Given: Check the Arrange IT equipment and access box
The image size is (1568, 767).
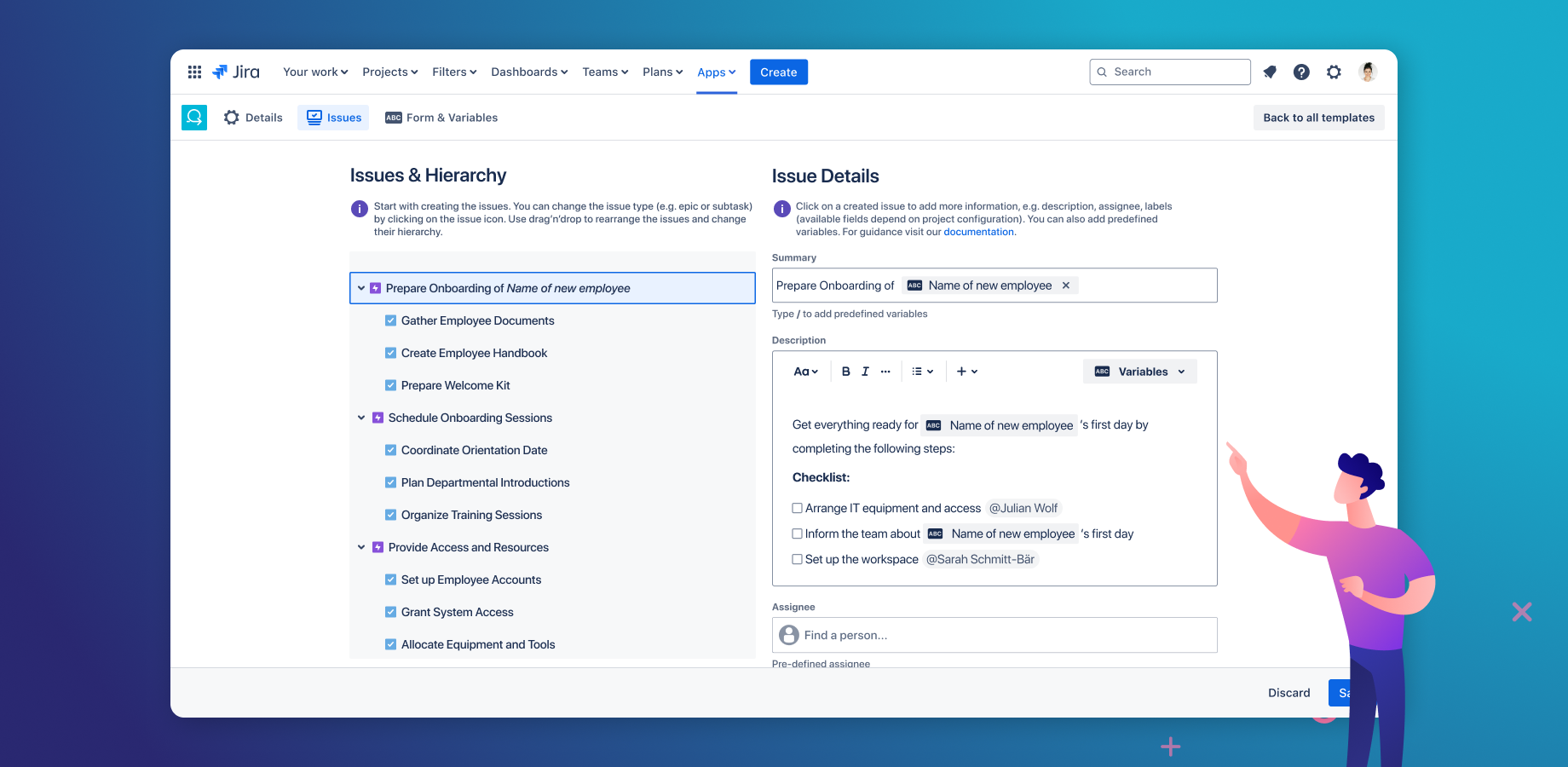Looking at the screenshot, I should [797, 508].
